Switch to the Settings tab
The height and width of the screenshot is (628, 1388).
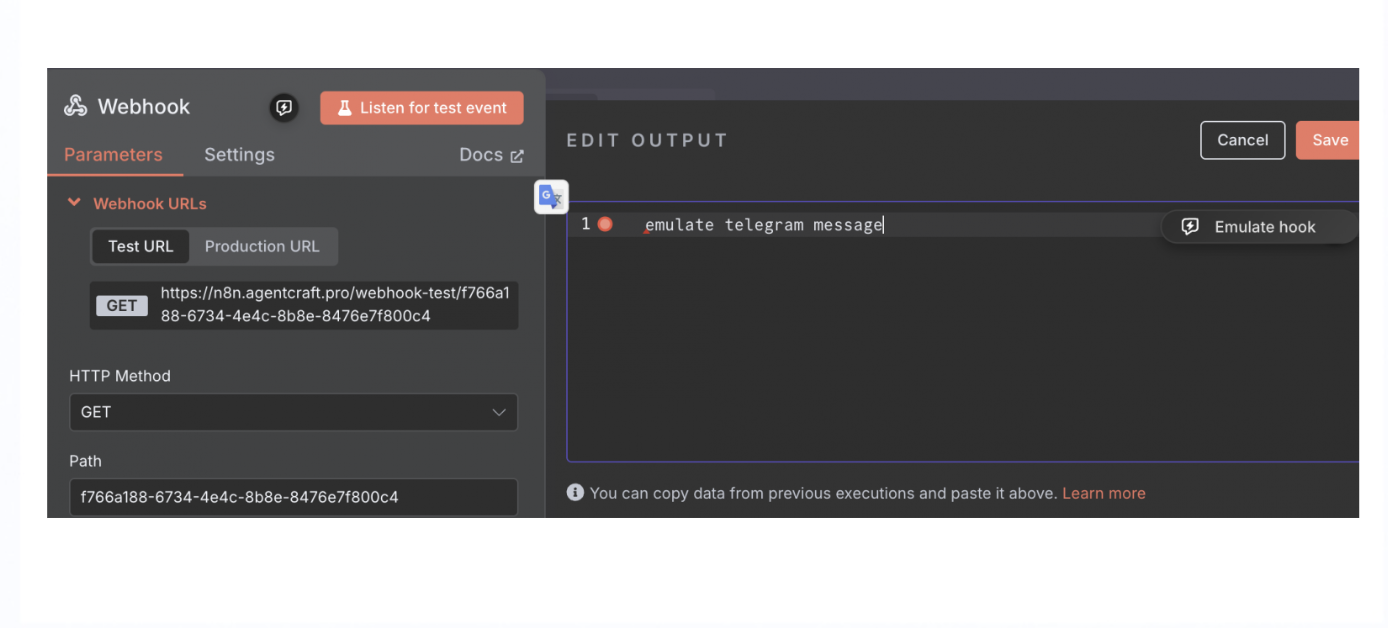pyautogui.click(x=239, y=155)
